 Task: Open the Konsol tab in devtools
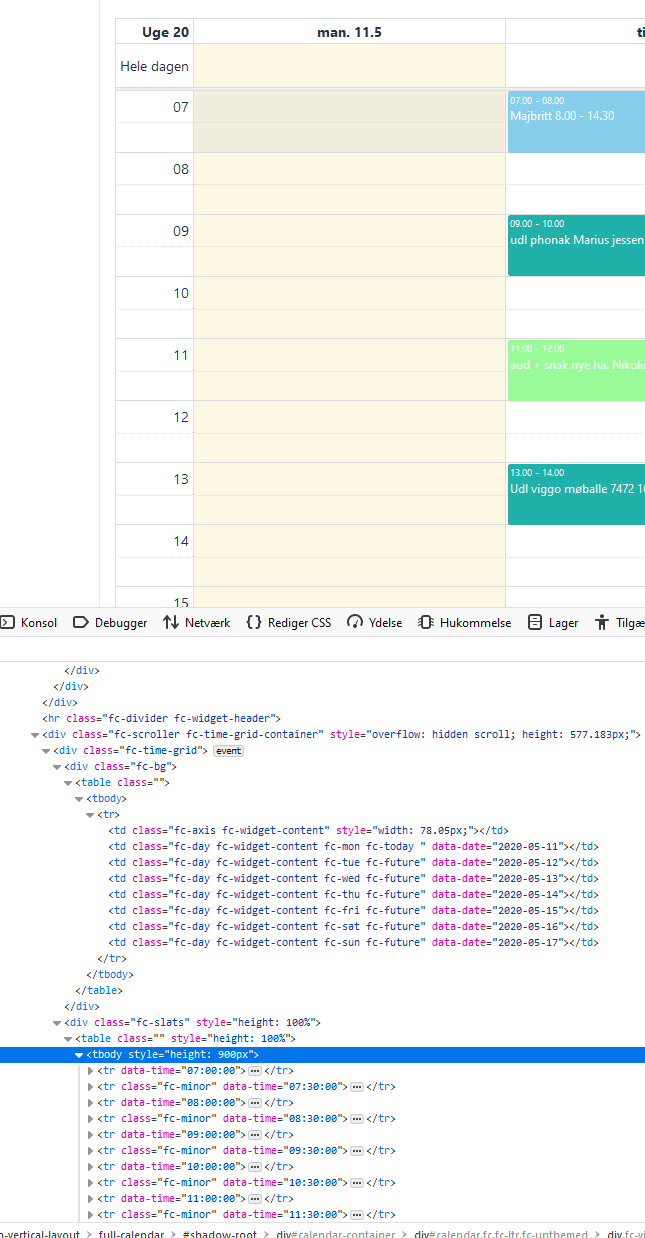click(30, 622)
